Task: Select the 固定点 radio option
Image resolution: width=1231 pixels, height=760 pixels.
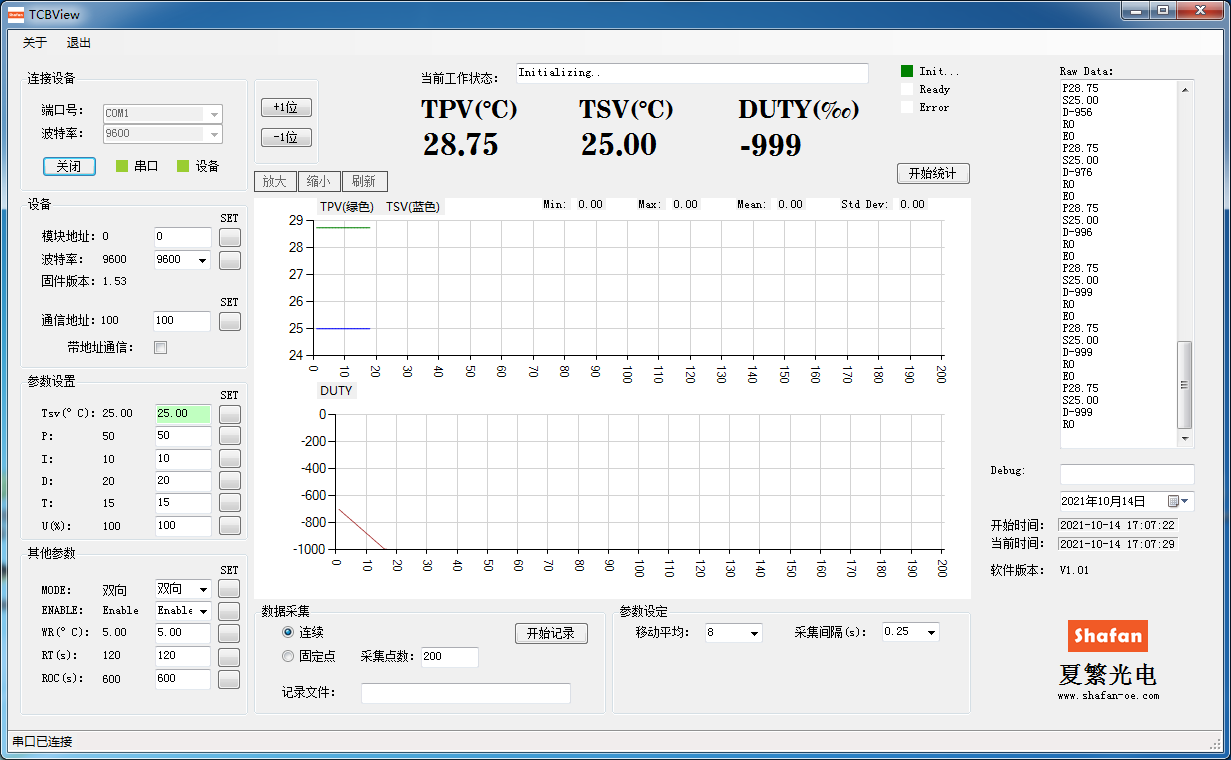Action: [288, 656]
